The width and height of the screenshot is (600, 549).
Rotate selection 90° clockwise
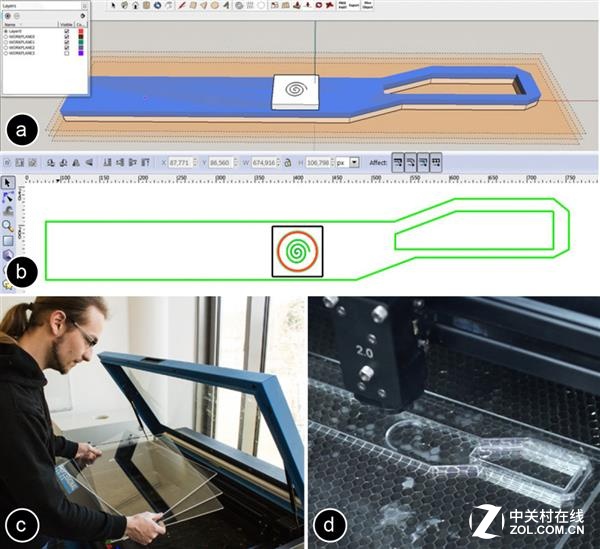[64, 163]
